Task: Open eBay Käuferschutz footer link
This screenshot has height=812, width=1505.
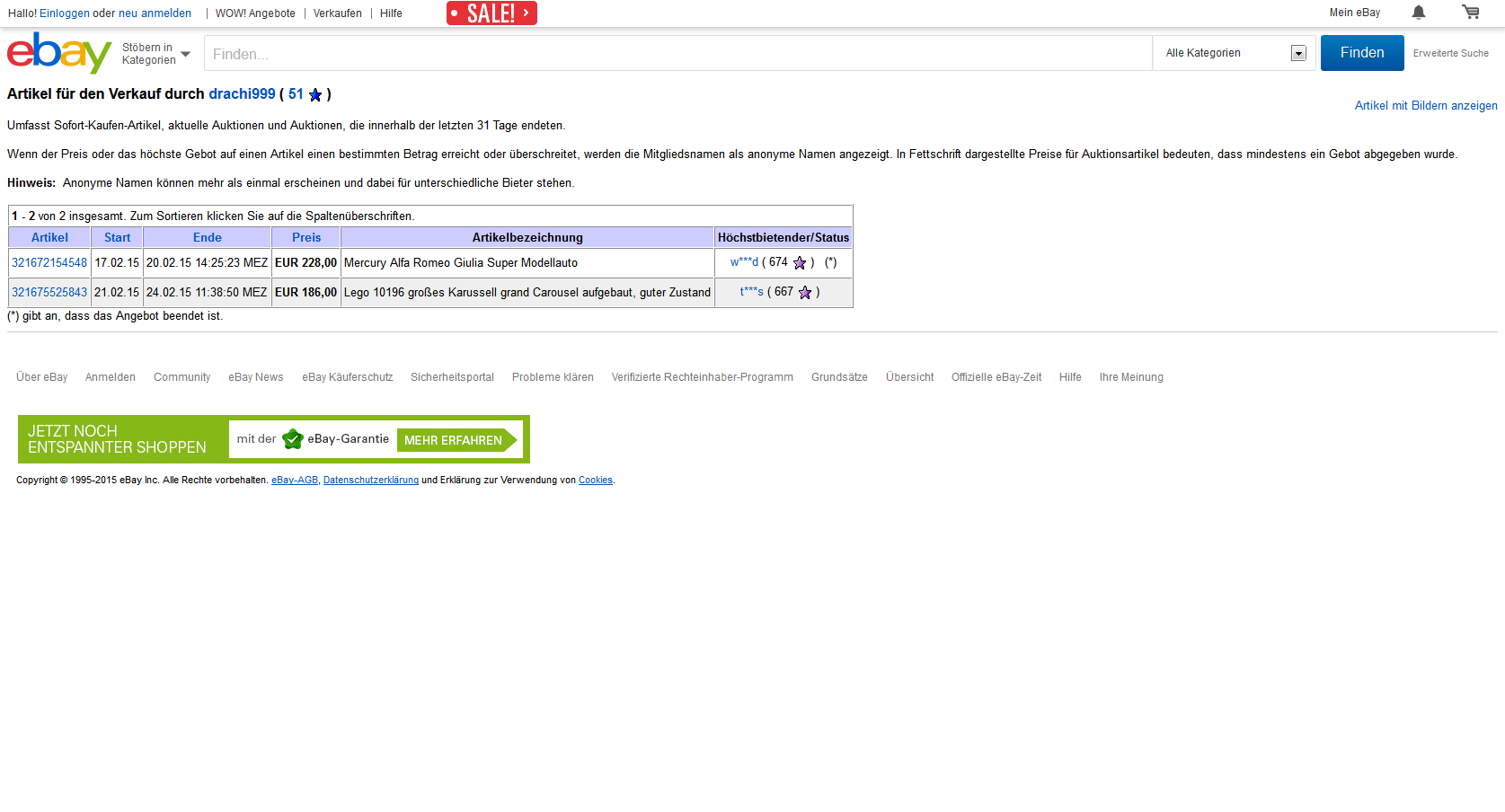Action: pyautogui.click(x=348, y=377)
